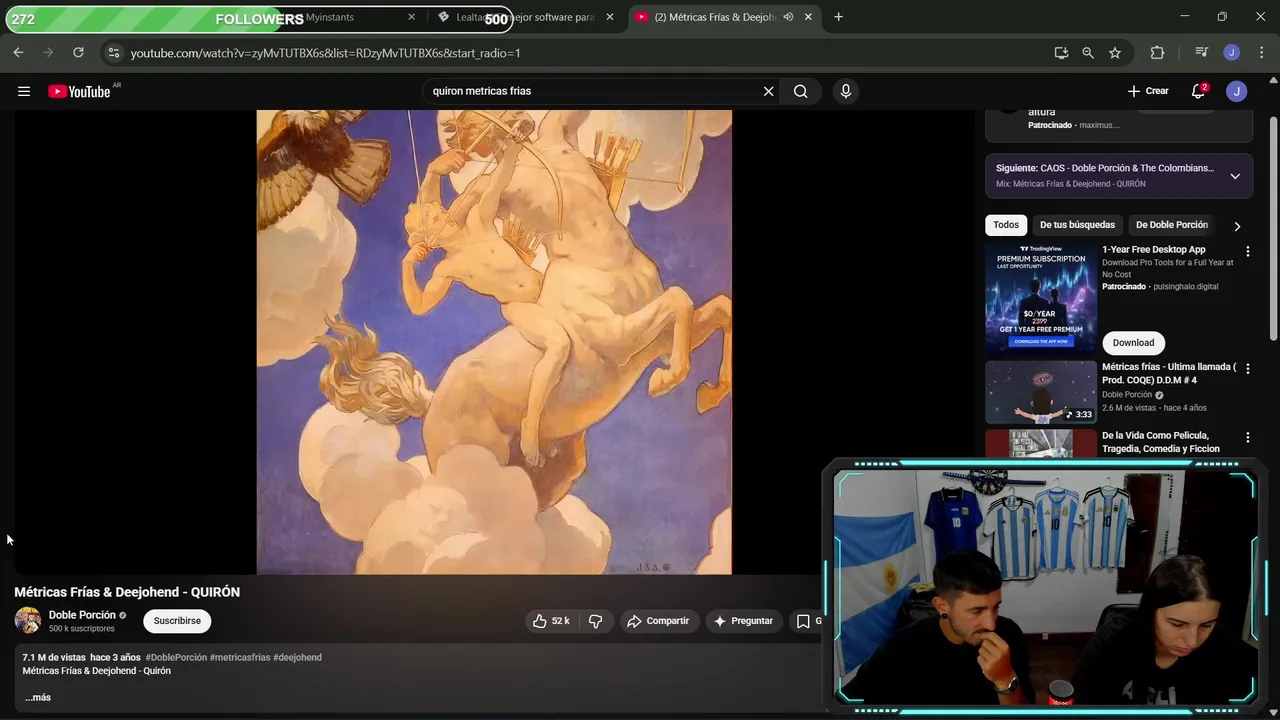This screenshot has height=720, width=1280.
Task: Open options for Métricas frías - Ultima llamada video
Action: pos(1247,368)
